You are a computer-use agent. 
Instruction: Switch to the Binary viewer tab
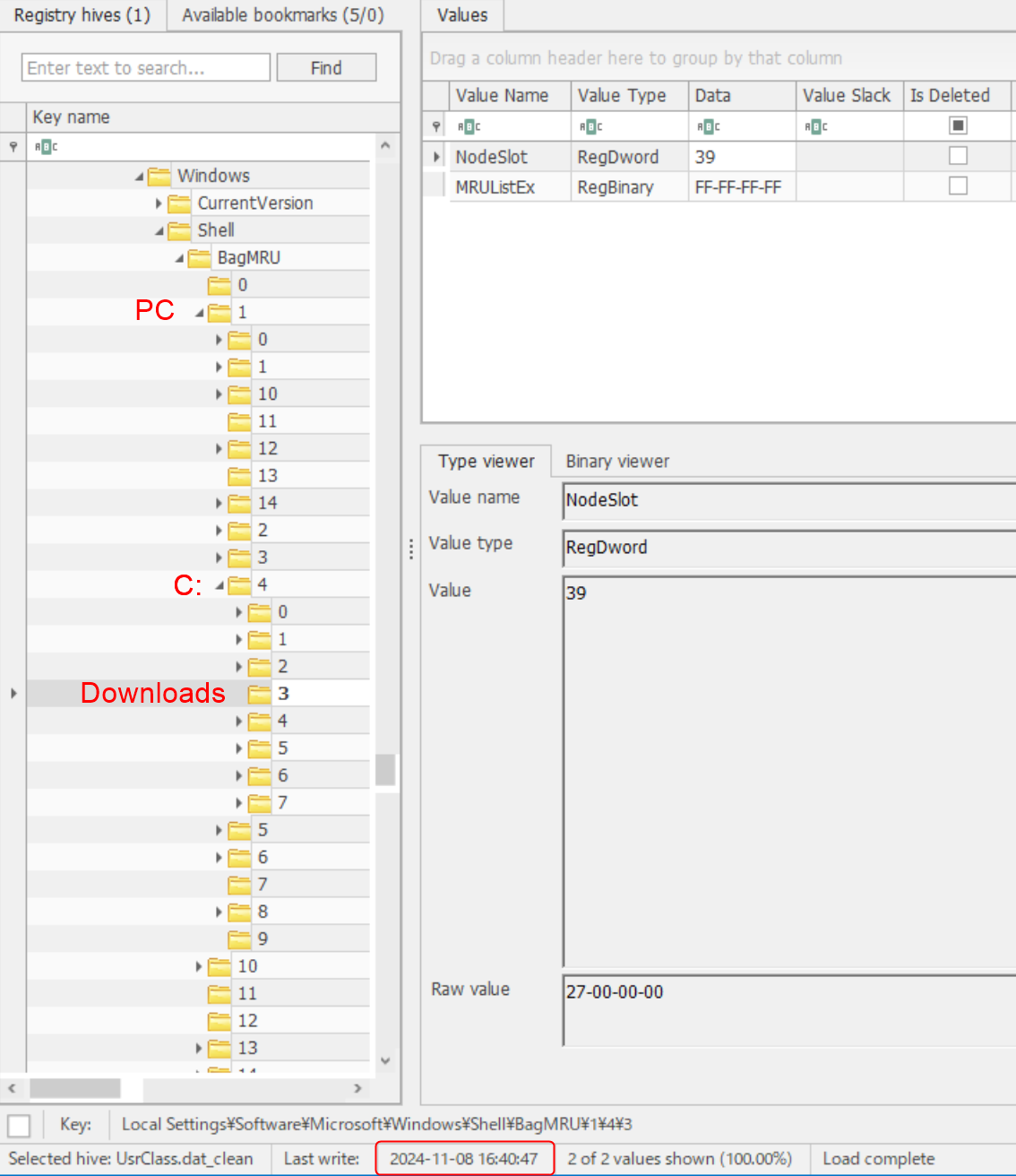[x=617, y=461]
